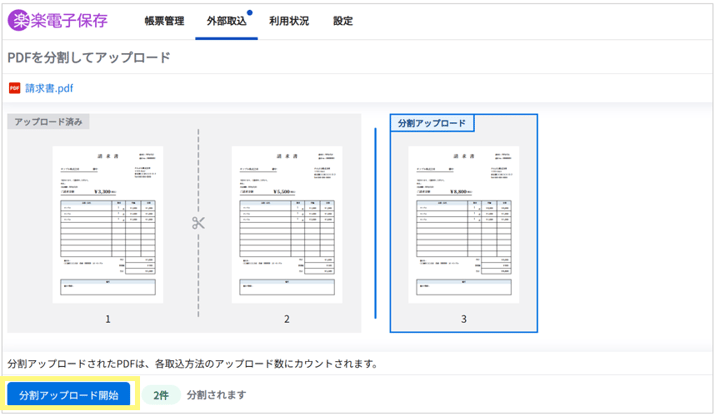Image resolution: width=715 pixels, height=416 pixels.
Task: Click the 分割アップロード label above page 3
Action: click(432, 123)
